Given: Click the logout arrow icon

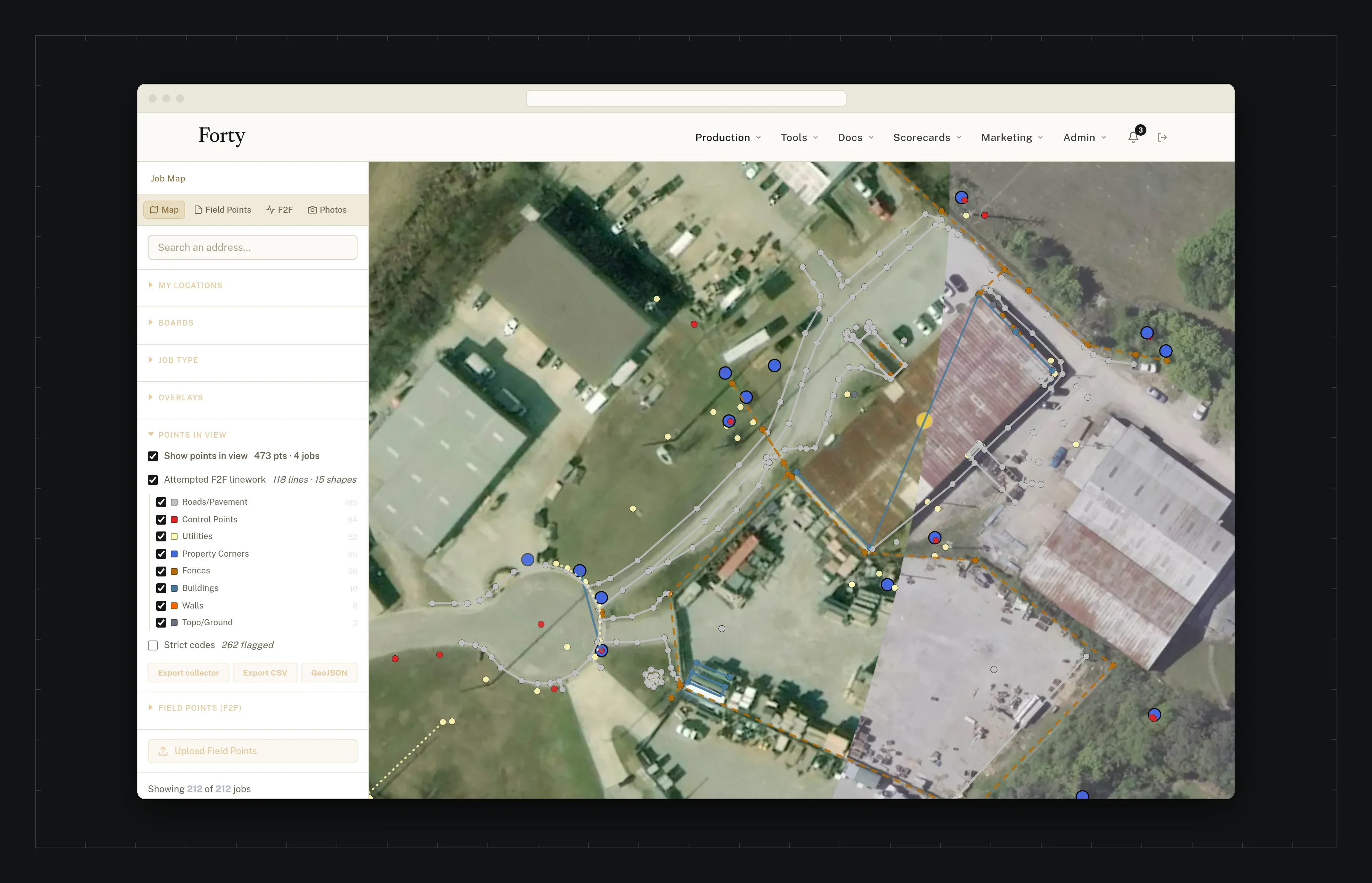Looking at the screenshot, I should (1162, 137).
